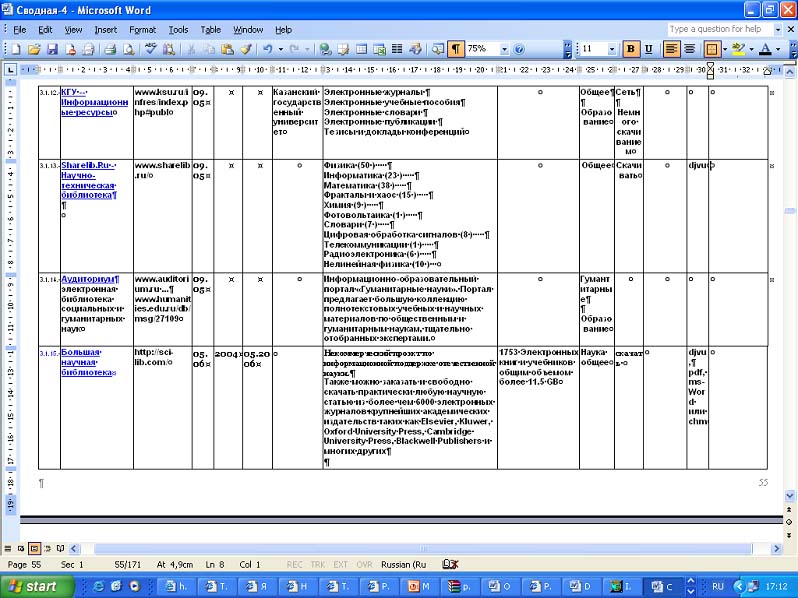Open the Format menu
Viewport: 798px width, 598px height.
pyautogui.click(x=142, y=30)
